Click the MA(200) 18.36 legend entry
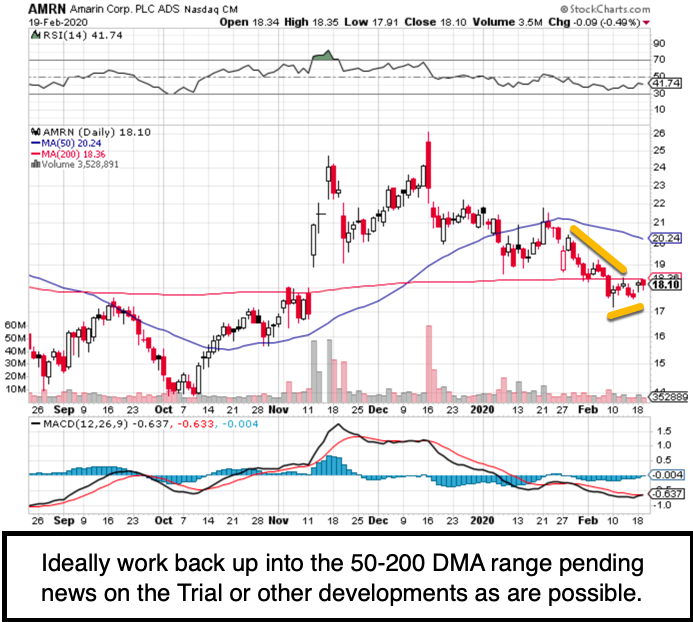 [68, 154]
